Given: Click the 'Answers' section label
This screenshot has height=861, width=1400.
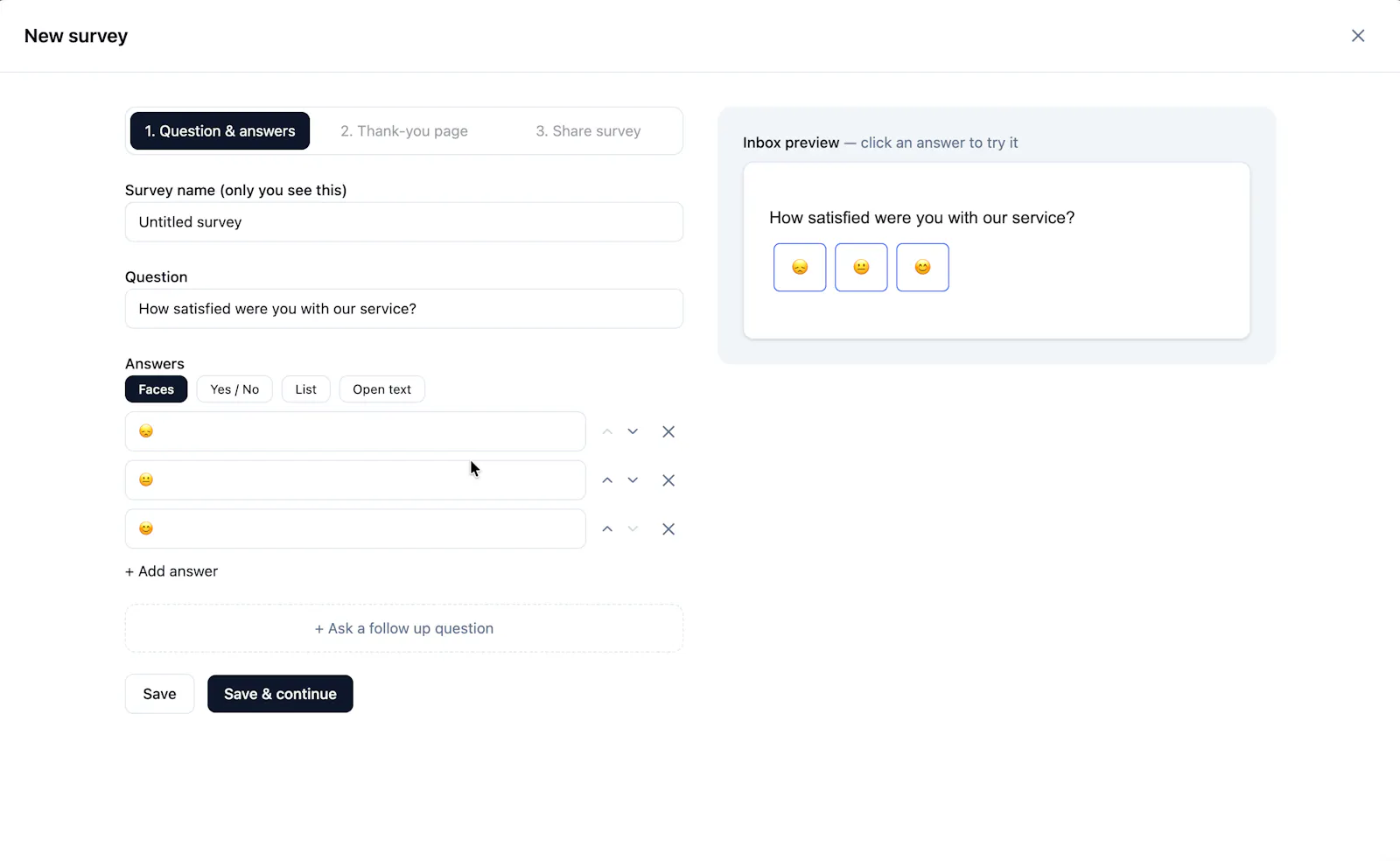Looking at the screenshot, I should [155, 364].
